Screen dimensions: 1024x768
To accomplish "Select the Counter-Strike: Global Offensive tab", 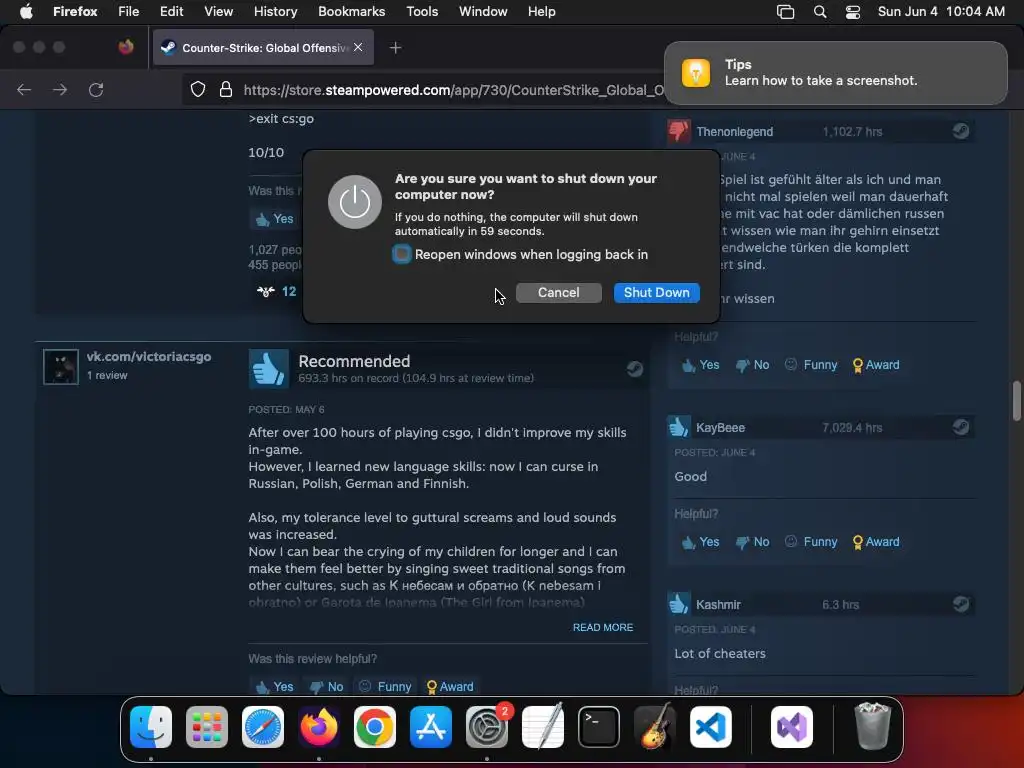I will 263,48.
